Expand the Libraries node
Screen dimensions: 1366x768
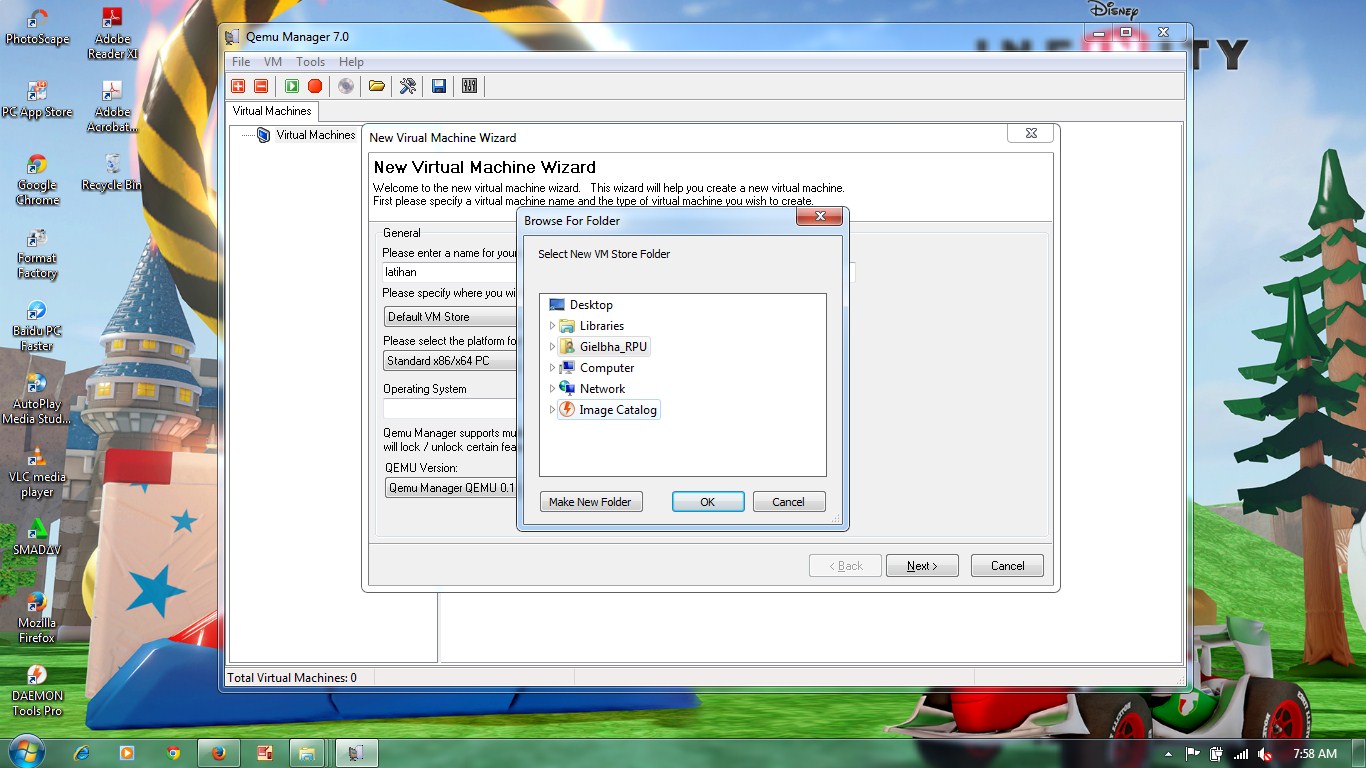(552, 326)
